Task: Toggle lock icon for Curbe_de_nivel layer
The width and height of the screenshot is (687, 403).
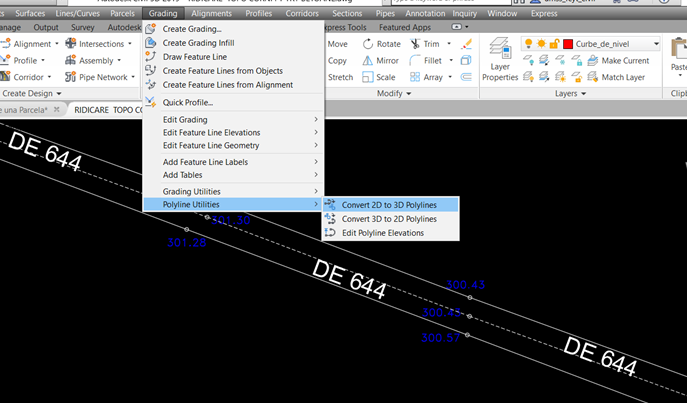Action: tap(554, 43)
